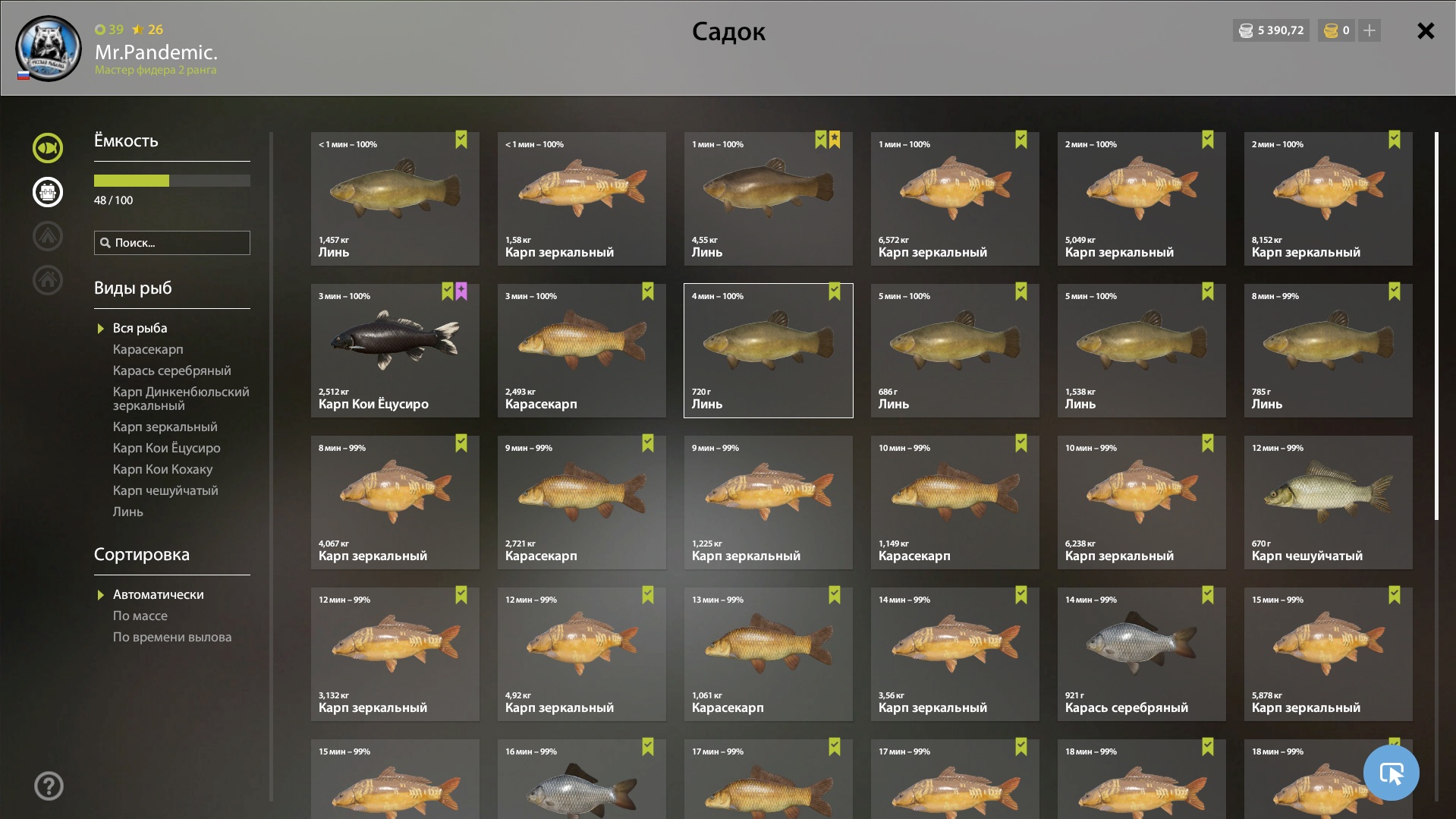Open the fish keepnet sidebar icon

(x=47, y=148)
